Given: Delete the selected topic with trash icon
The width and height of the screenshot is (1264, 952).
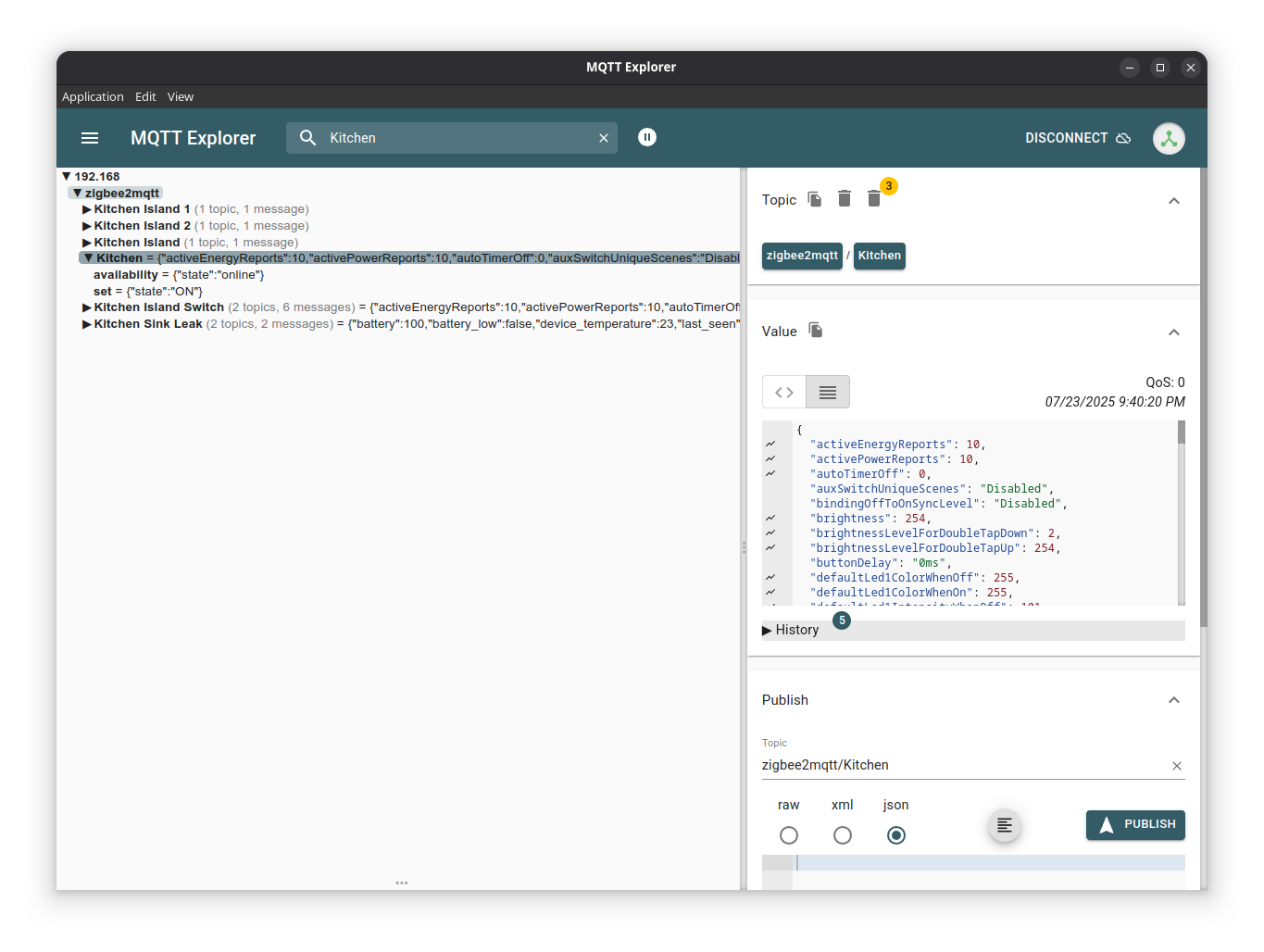Looking at the screenshot, I should coord(845,199).
